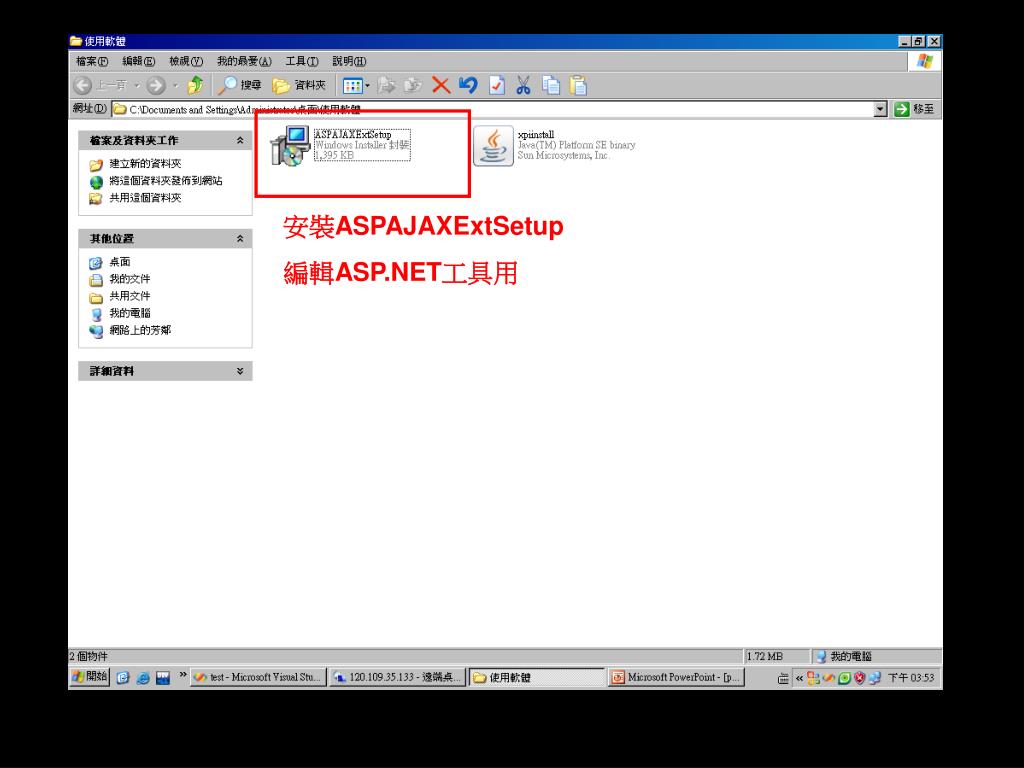The height and width of the screenshot is (768, 1024).
Task: Click the Cut scissors icon
Action: (x=523, y=85)
